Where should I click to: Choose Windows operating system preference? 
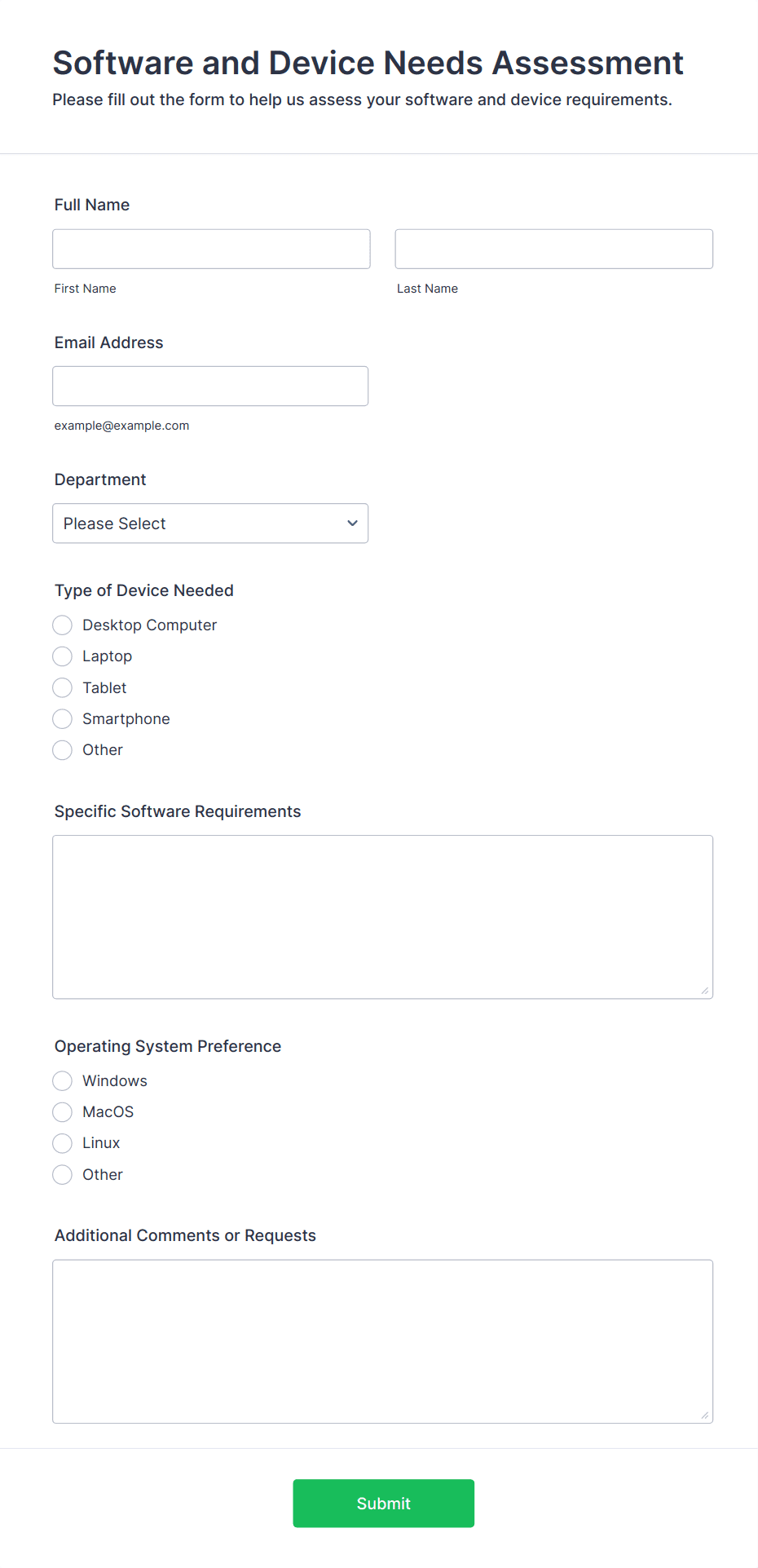(x=63, y=1081)
